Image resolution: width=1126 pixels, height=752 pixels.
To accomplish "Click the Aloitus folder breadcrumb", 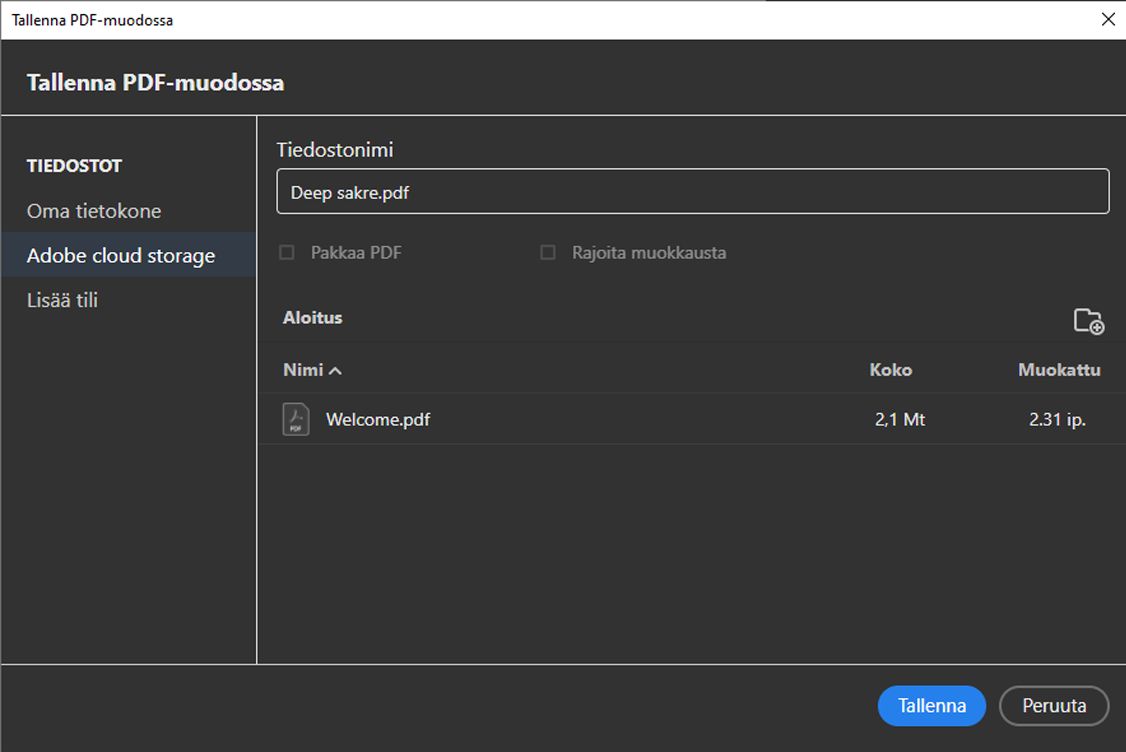I will pyautogui.click(x=312, y=318).
